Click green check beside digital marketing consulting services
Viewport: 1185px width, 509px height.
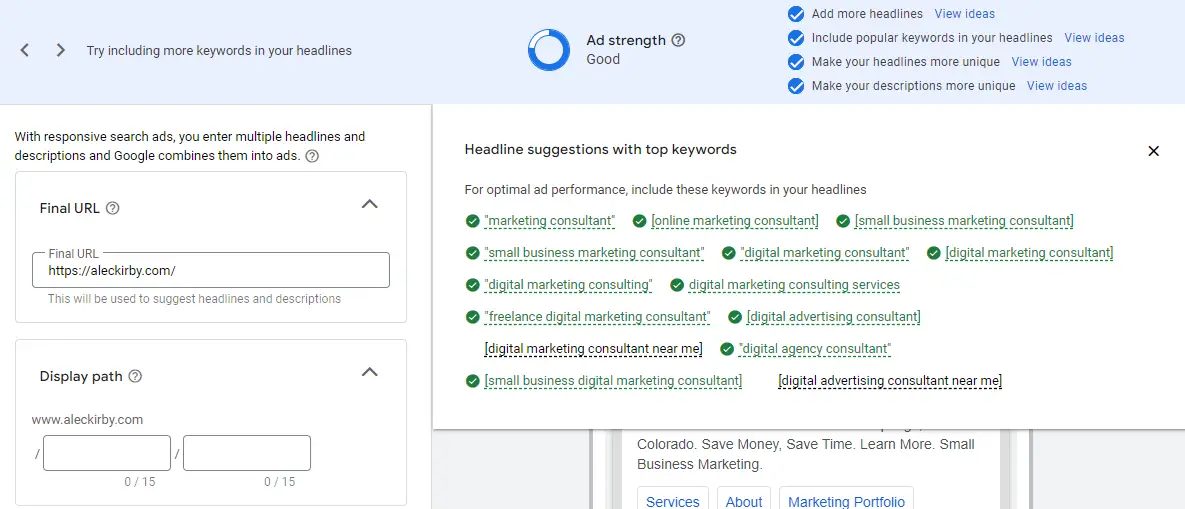pyautogui.click(x=677, y=285)
